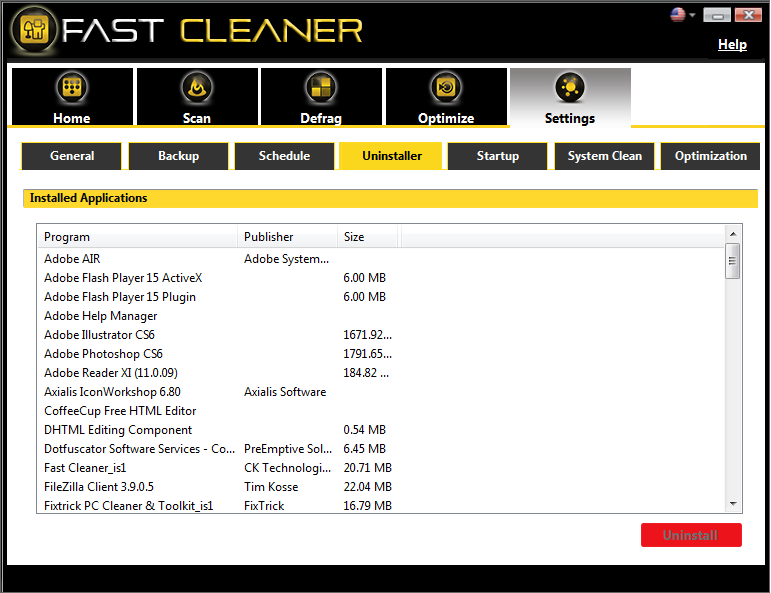Open the Help link
Screen dimensions: 771x593
[x=732, y=44]
